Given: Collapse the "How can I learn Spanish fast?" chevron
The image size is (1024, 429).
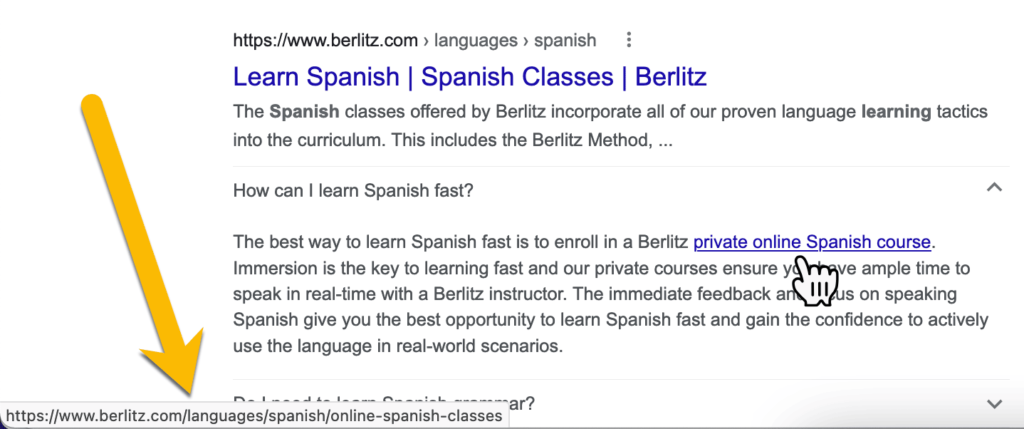Looking at the screenshot, I should point(994,188).
